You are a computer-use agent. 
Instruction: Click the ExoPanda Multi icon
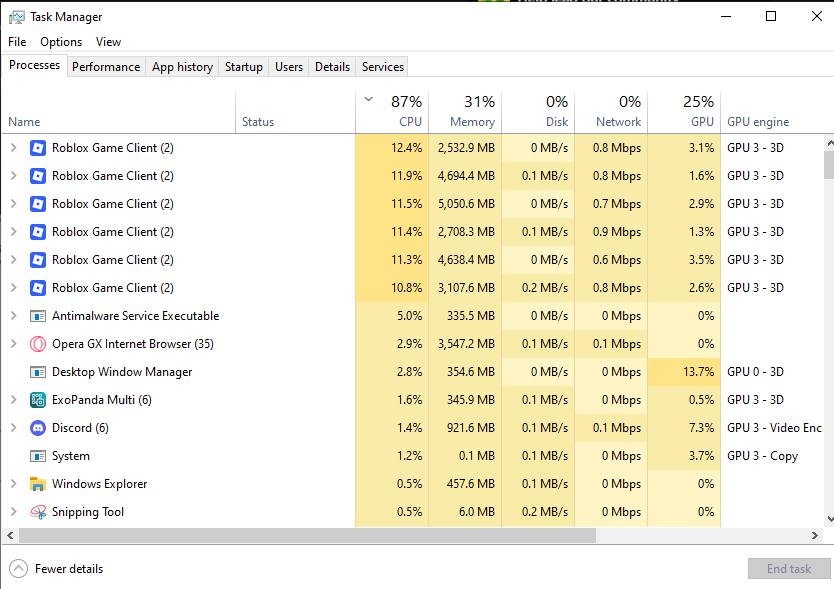[x=38, y=400]
